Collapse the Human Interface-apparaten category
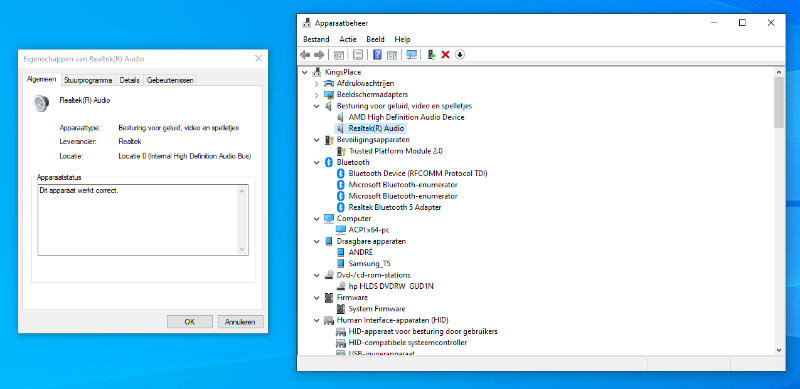Image resolution: width=800 pixels, height=389 pixels. pyautogui.click(x=316, y=320)
